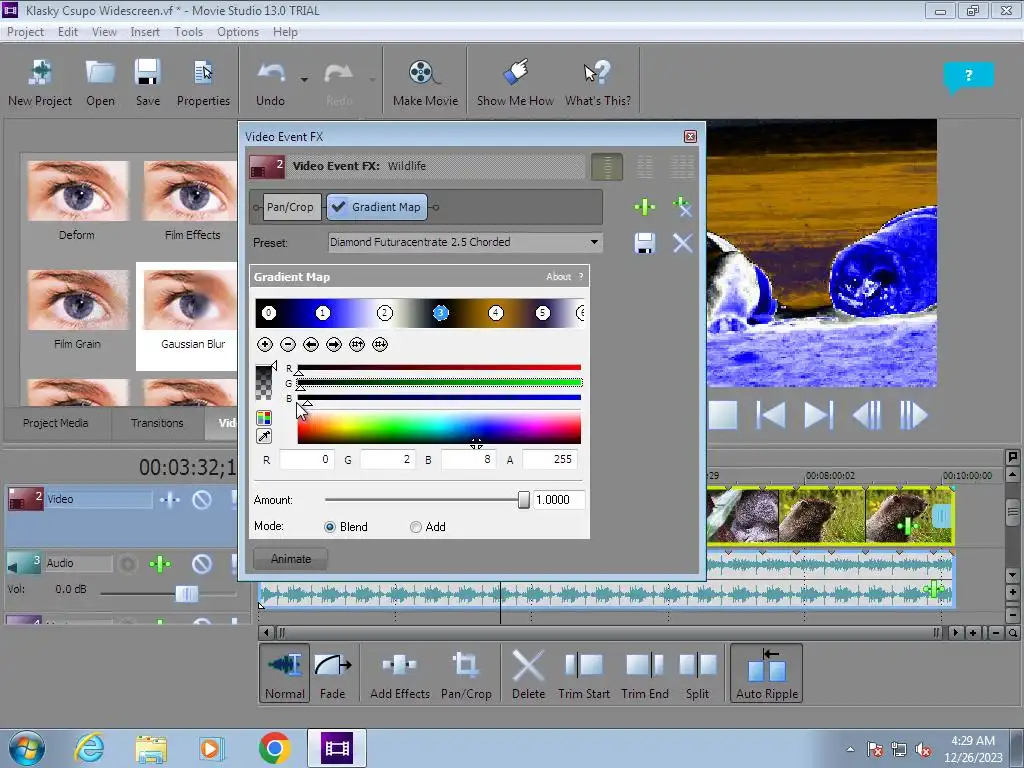Select the Blend mode radio button

tap(330, 527)
